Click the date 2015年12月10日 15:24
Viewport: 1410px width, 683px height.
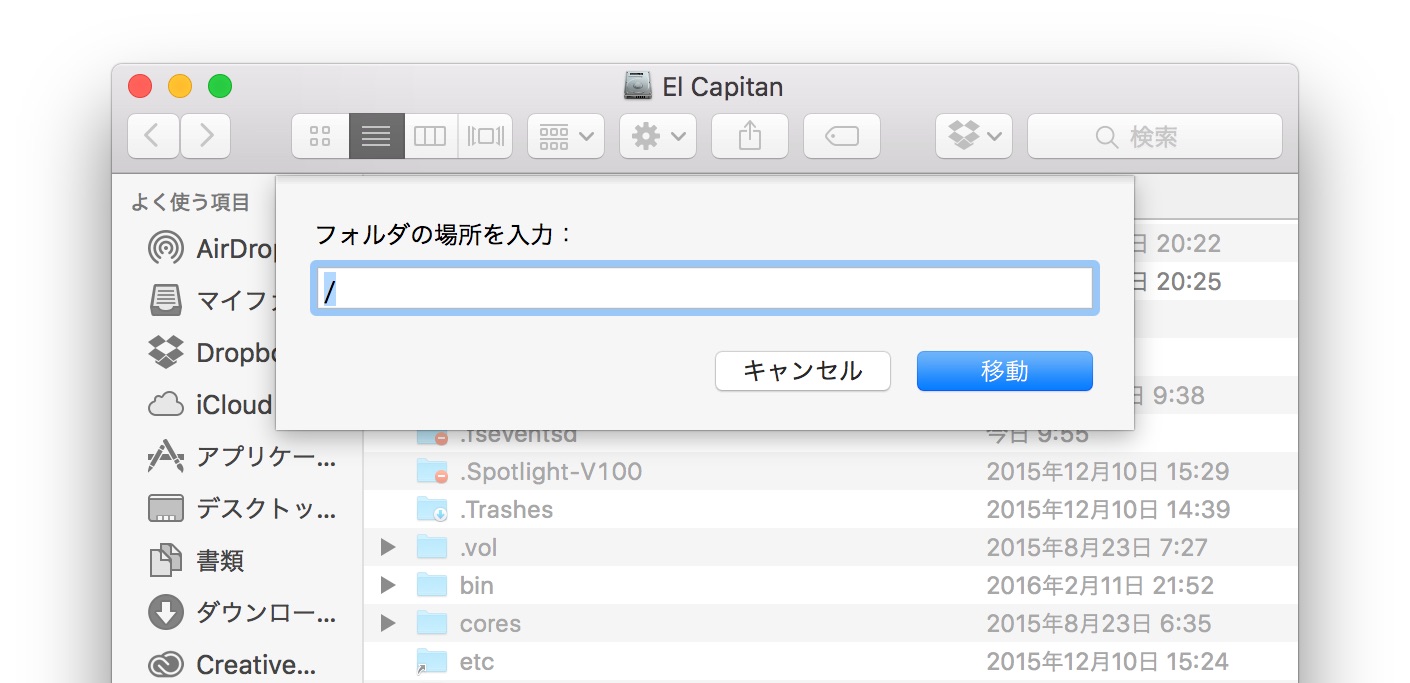pyautogui.click(x=1108, y=662)
